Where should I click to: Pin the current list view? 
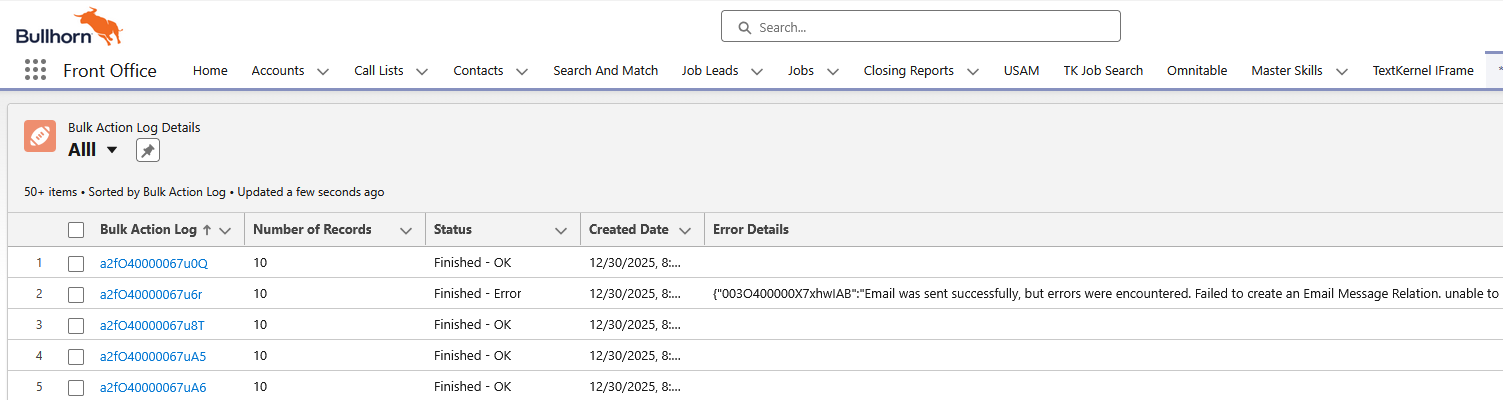(148, 150)
